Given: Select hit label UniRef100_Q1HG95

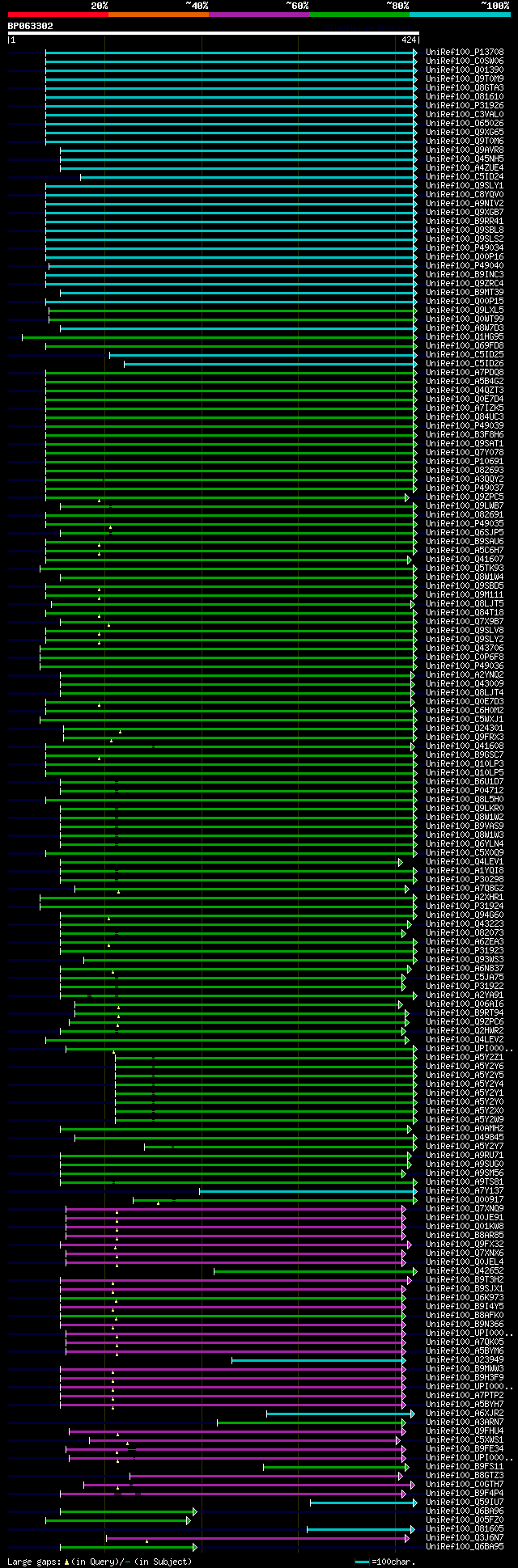Looking at the screenshot, I should (x=465, y=337).
